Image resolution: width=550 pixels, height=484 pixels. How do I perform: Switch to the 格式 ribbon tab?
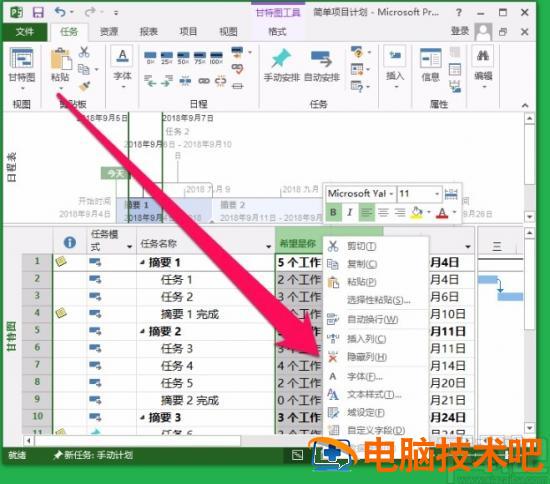pyautogui.click(x=277, y=32)
